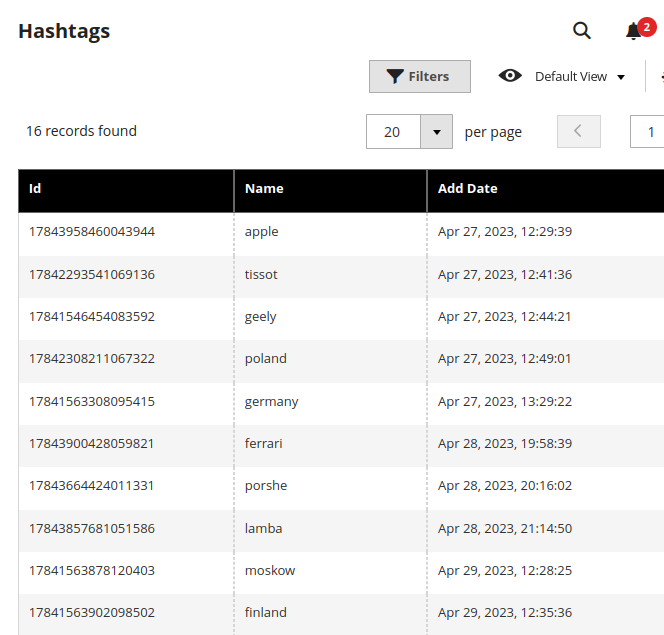Select the finland hashtag row
The image size is (664, 635).
point(341,614)
